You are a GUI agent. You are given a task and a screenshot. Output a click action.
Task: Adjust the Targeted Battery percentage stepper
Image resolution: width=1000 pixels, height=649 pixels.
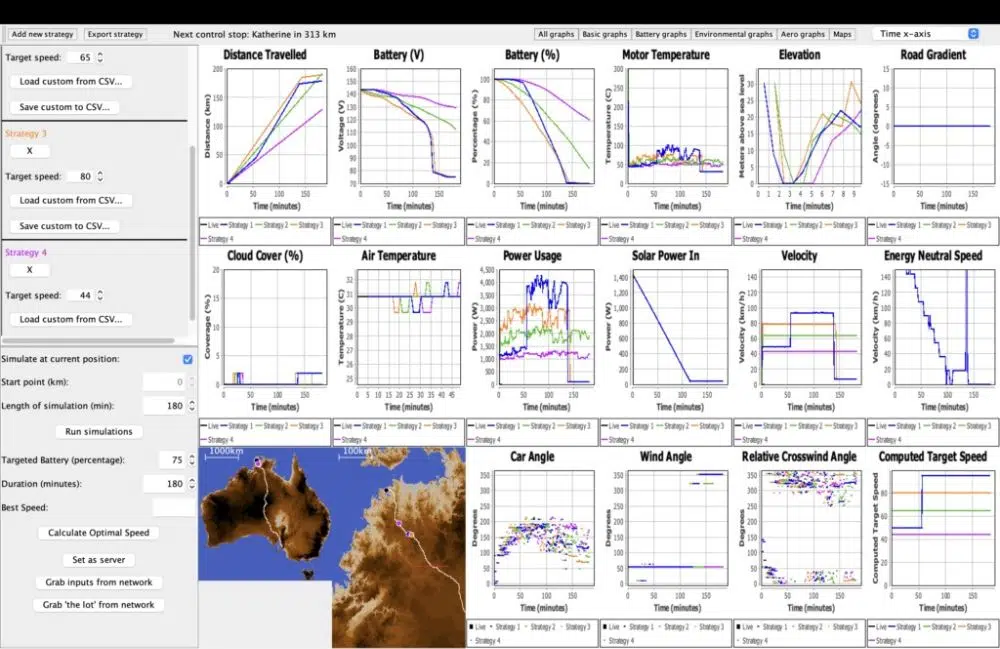(x=187, y=459)
